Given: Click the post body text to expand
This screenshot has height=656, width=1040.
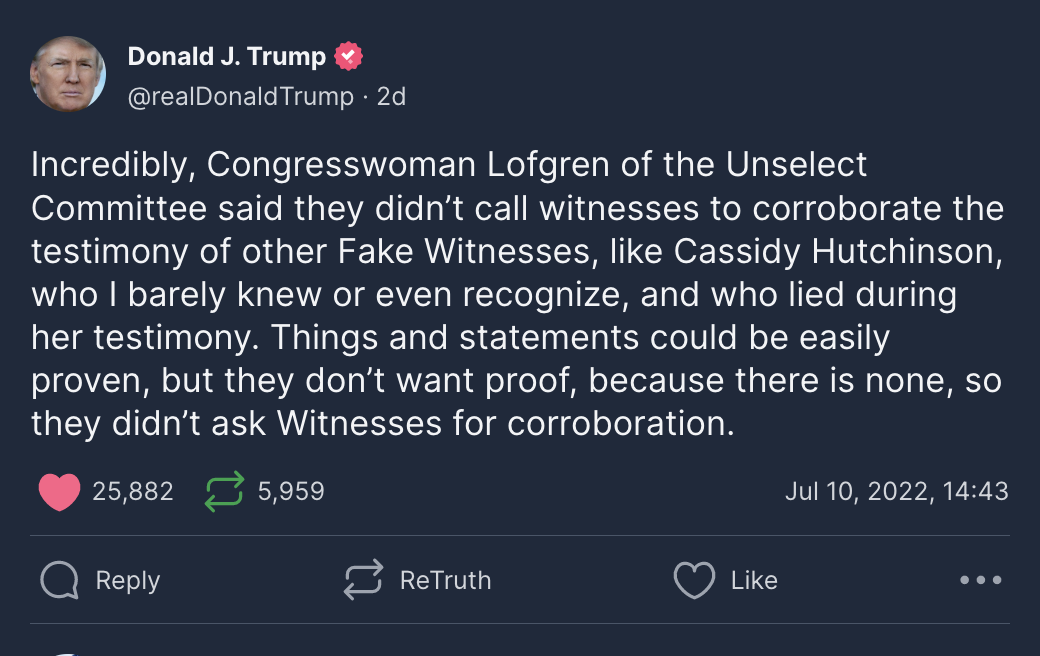Looking at the screenshot, I should [x=517, y=294].
